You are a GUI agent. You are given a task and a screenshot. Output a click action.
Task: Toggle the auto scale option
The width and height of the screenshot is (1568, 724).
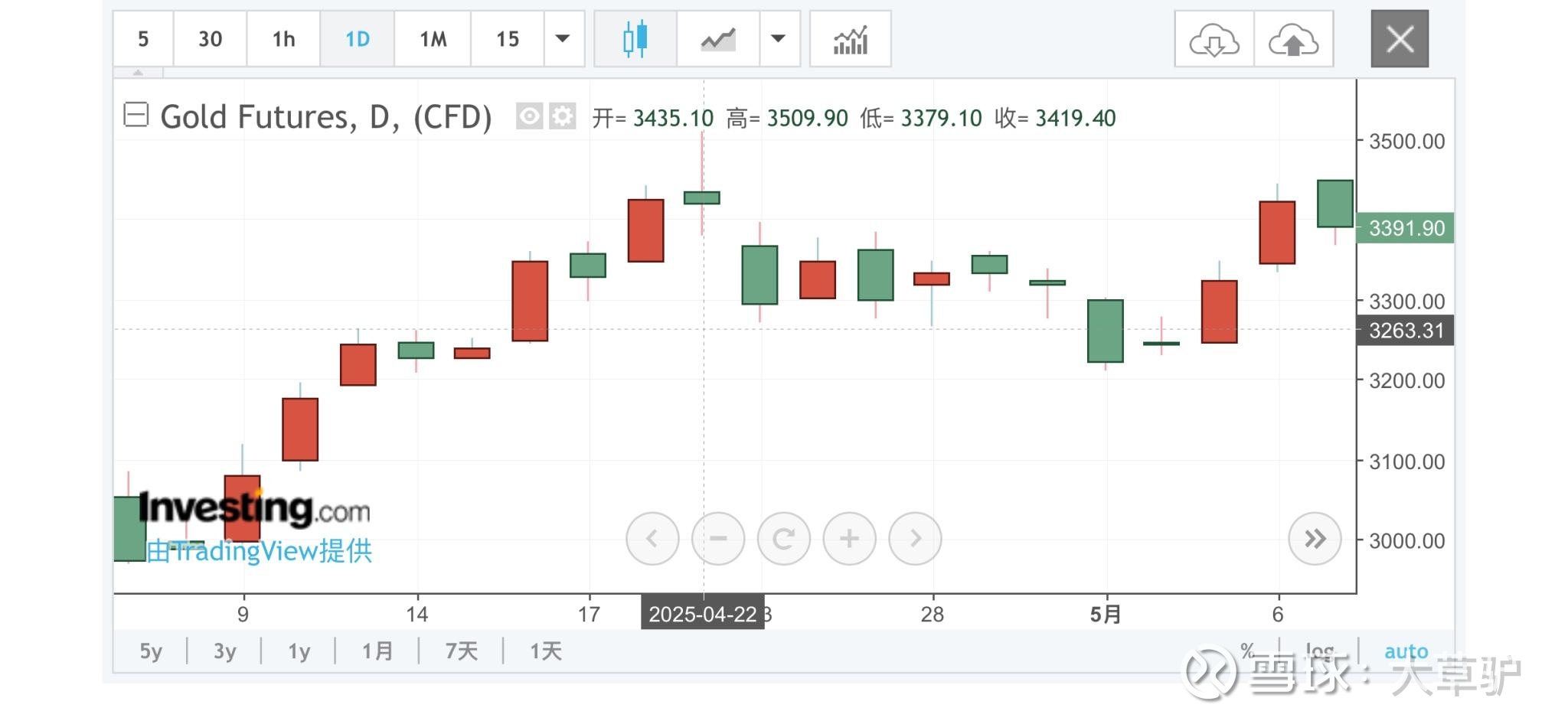[x=1406, y=651]
